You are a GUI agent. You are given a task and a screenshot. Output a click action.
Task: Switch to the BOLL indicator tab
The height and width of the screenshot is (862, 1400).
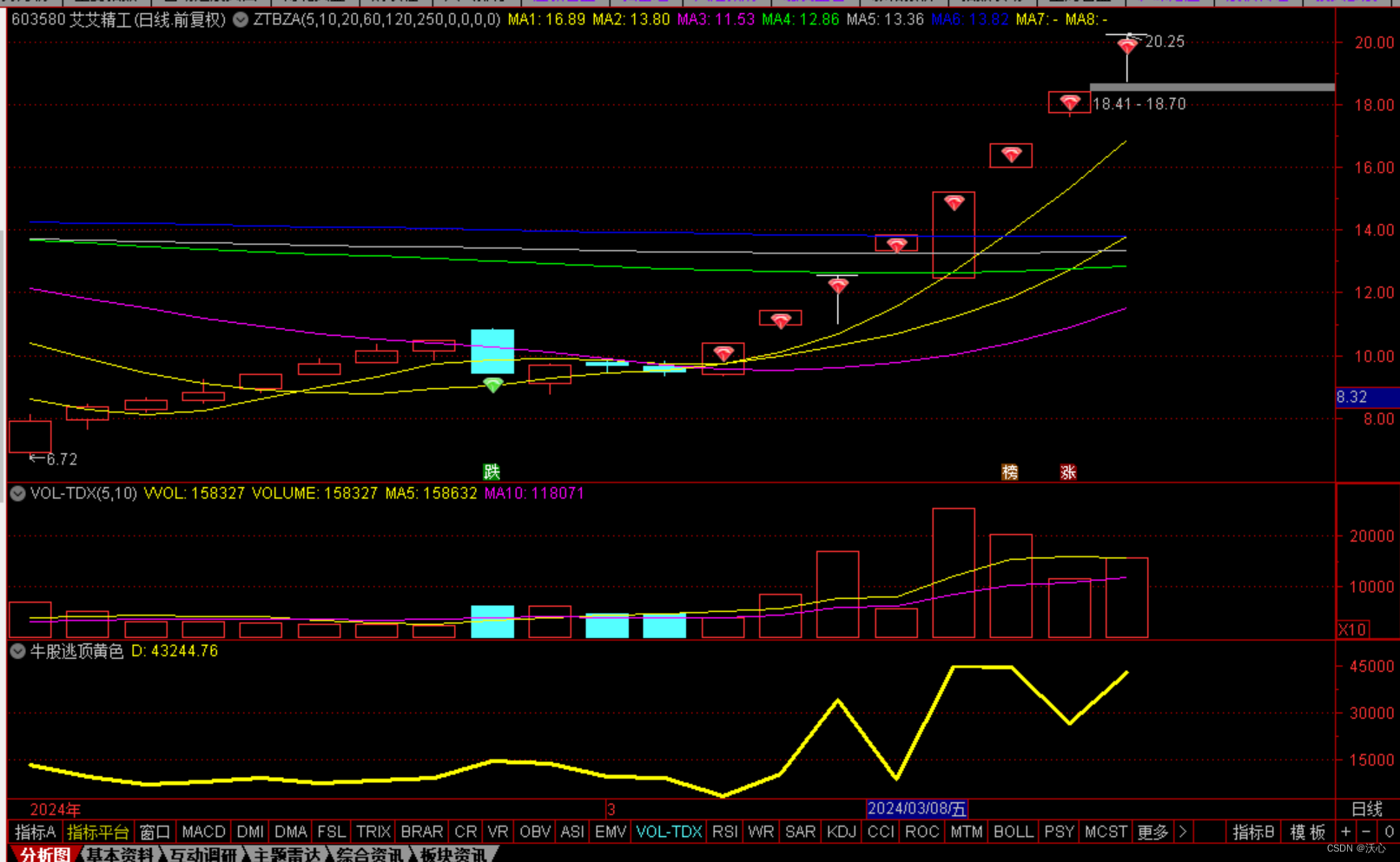click(x=1014, y=832)
